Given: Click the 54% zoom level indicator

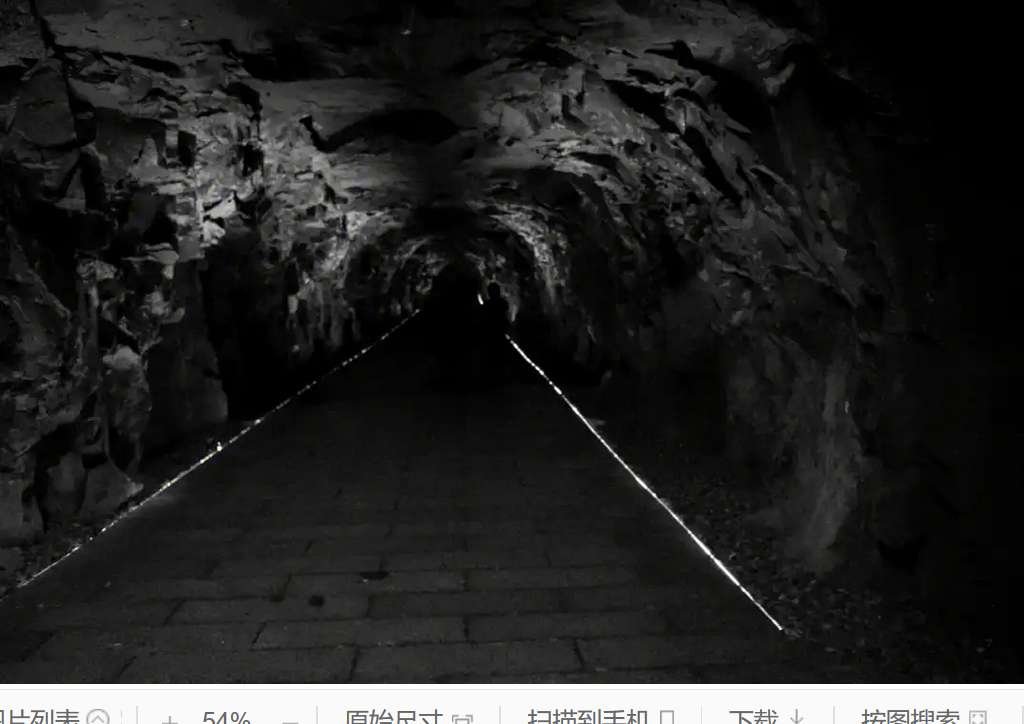Looking at the screenshot, I should coord(226,719).
